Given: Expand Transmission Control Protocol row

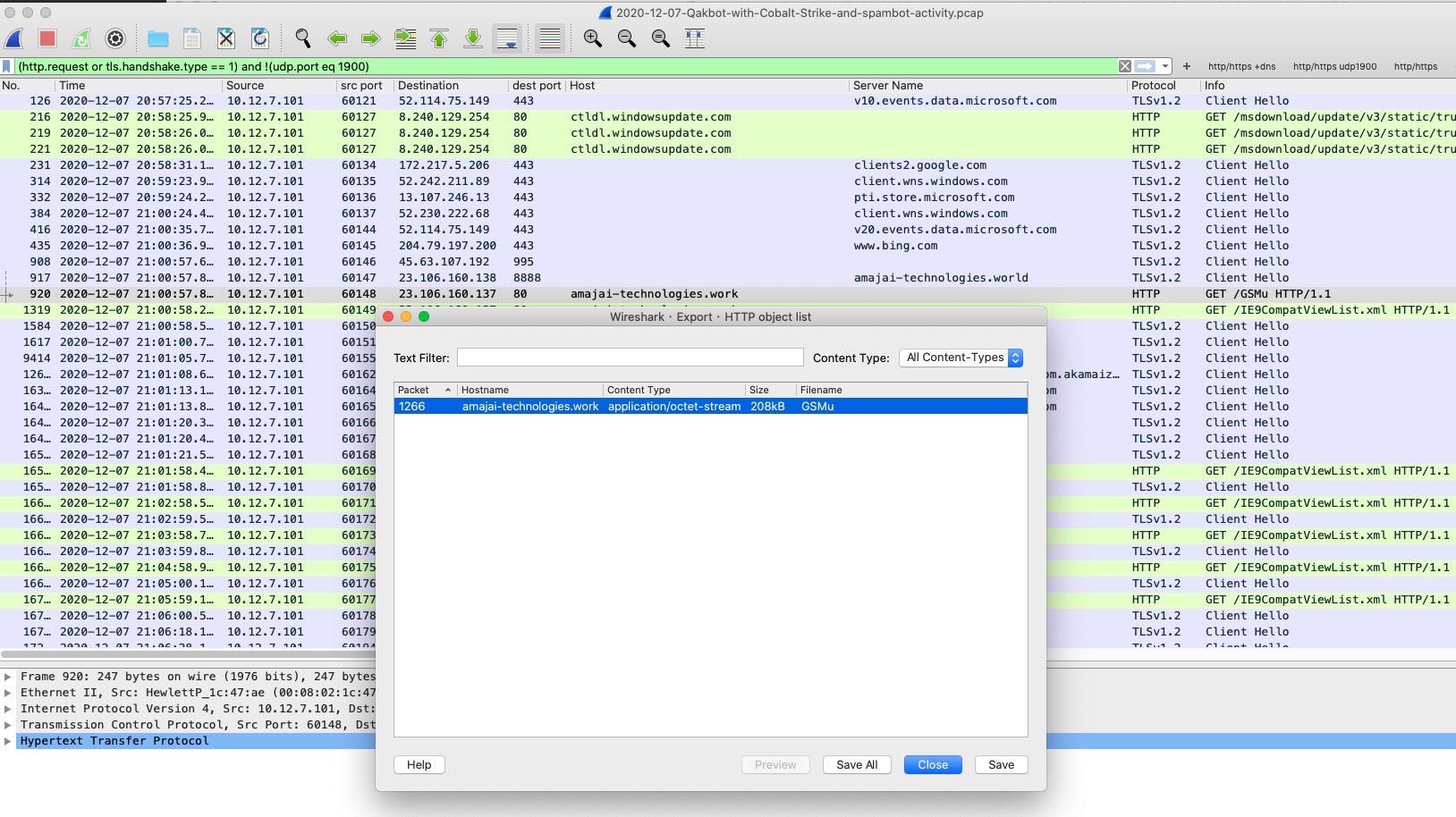Looking at the screenshot, I should point(8,725).
